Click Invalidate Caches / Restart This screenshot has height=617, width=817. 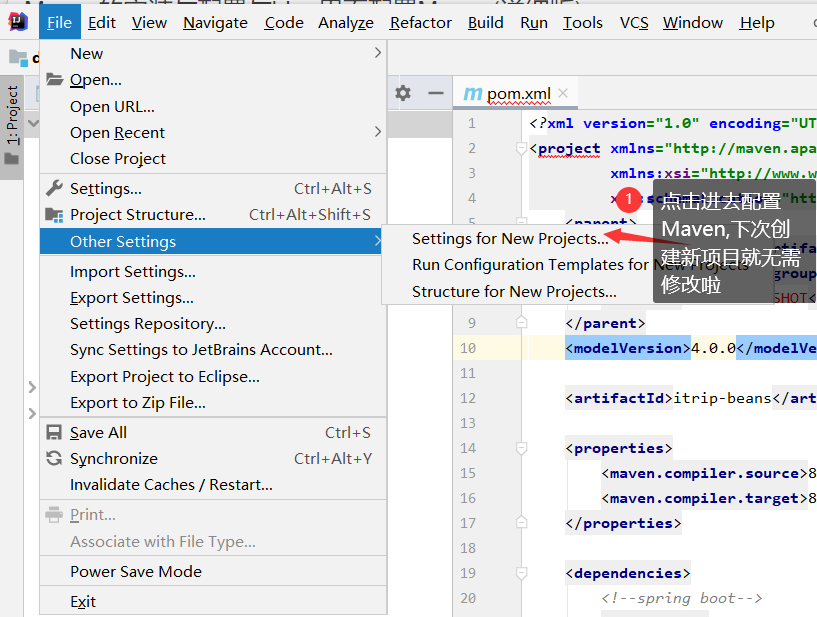171,485
